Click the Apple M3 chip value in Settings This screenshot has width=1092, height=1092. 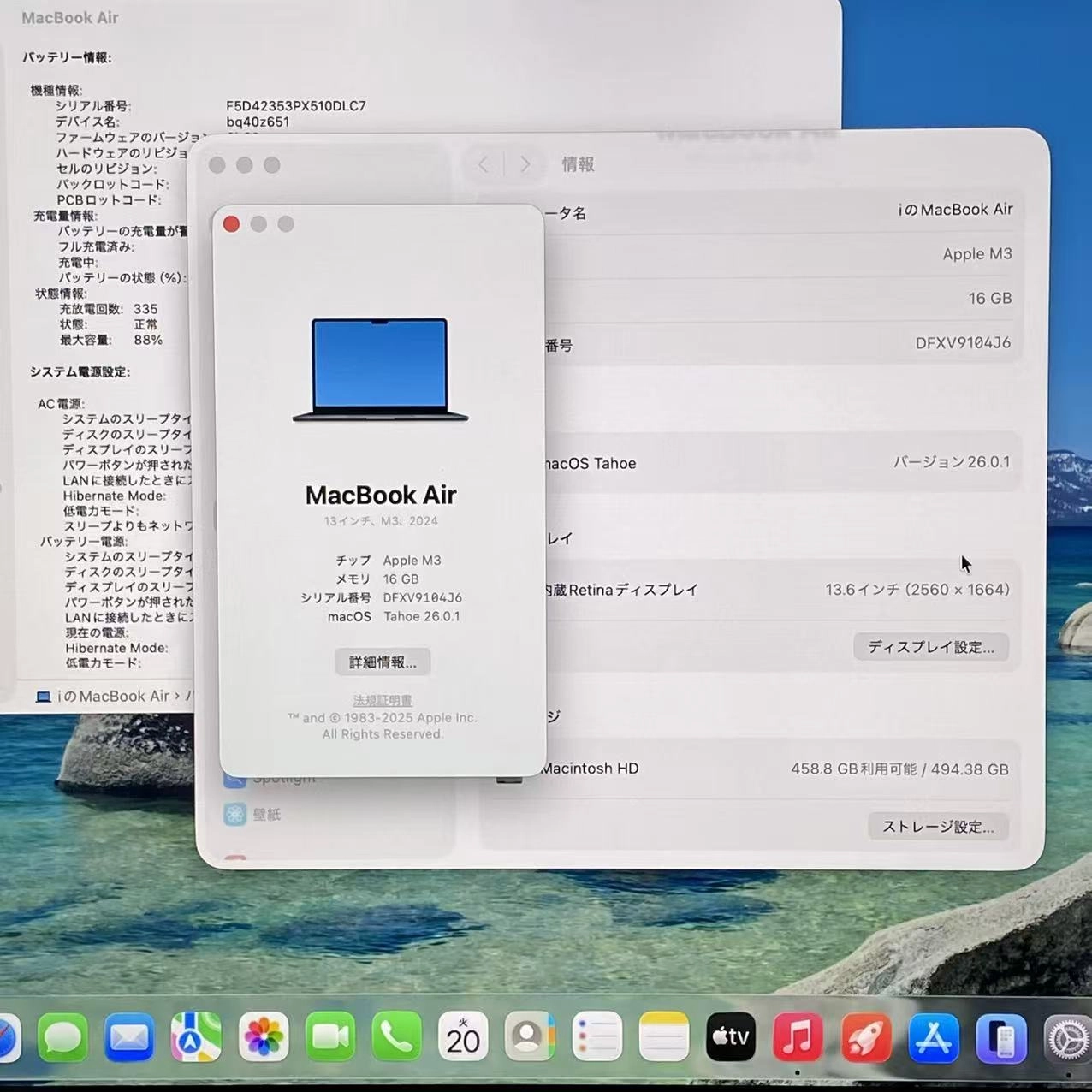(977, 254)
